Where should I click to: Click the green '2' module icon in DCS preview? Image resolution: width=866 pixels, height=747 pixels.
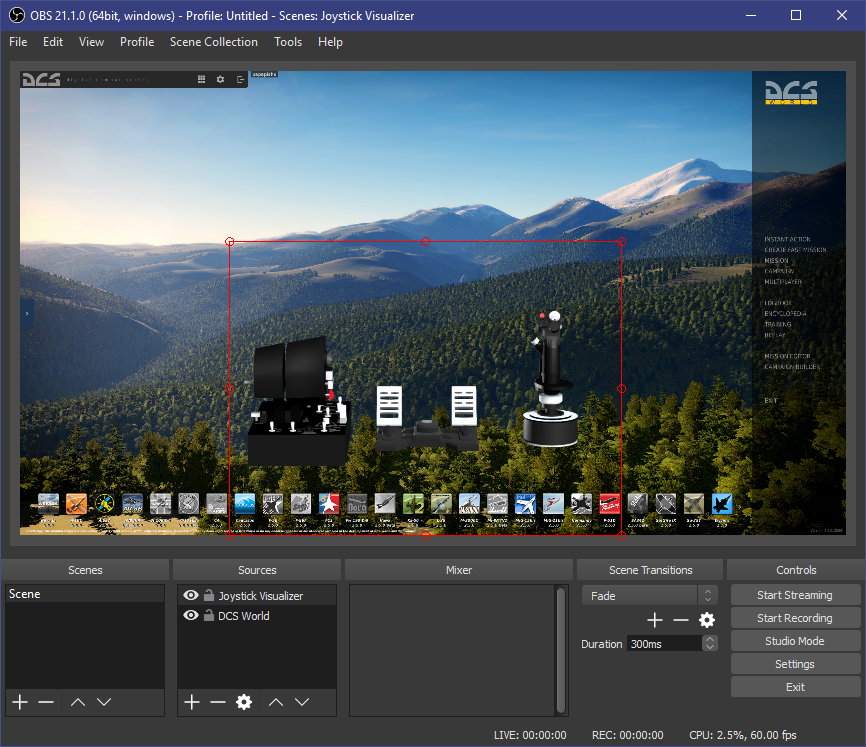tap(413, 504)
